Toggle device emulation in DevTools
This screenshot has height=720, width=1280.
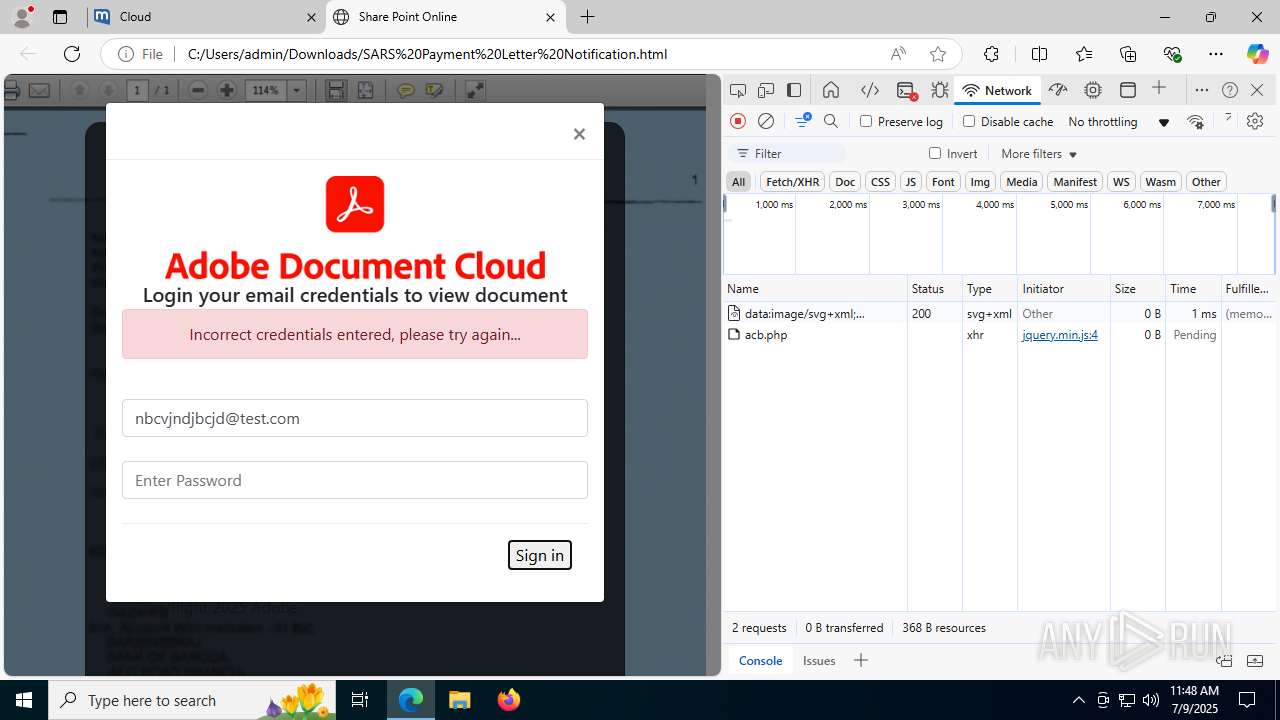coord(766,90)
